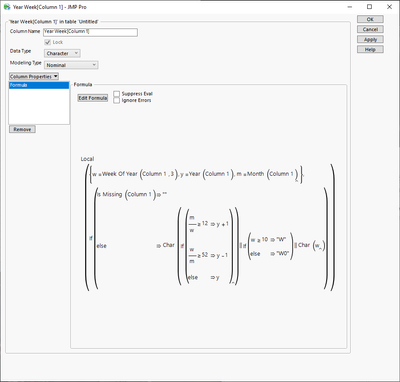The height and width of the screenshot is (382, 400).
Task: Expand the Column Properties menu
Action: [x=34, y=77]
